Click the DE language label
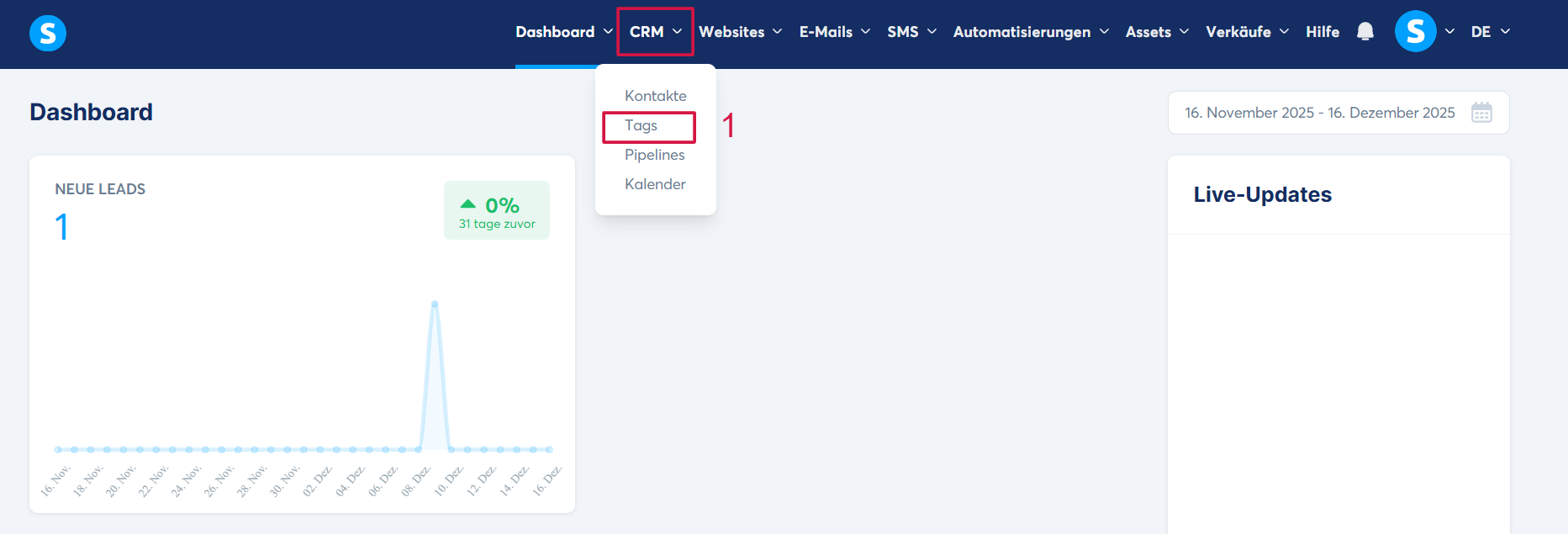1568x534 pixels. pos(1481,32)
